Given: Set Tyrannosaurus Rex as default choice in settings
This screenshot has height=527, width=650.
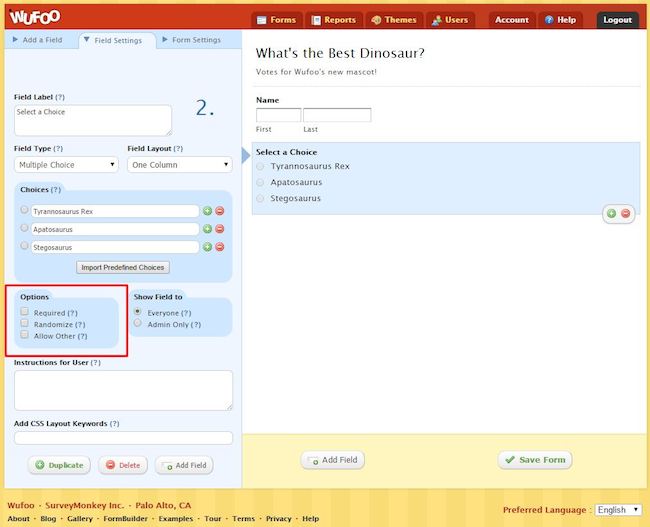Looking at the screenshot, I should [24, 210].
